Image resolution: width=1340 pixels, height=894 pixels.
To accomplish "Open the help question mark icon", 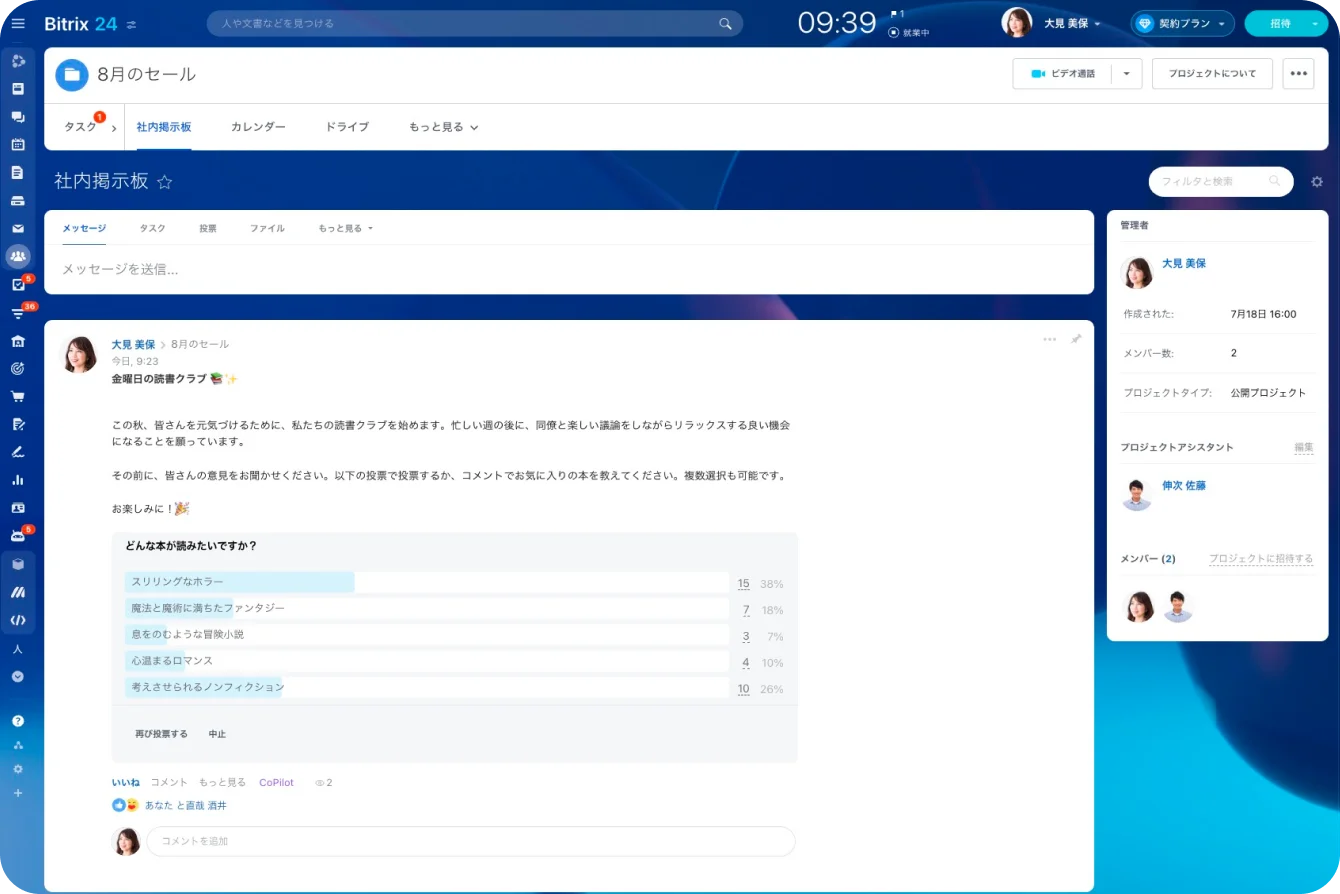I will (x=18, y=721).
